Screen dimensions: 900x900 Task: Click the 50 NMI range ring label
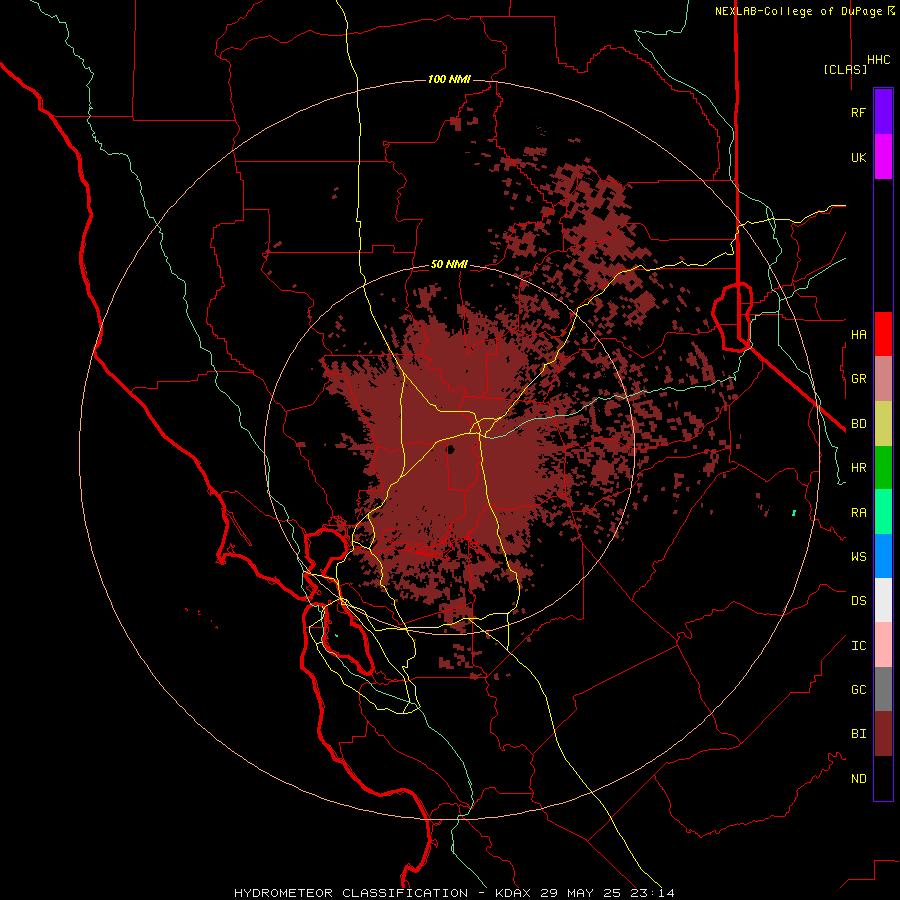[449, 264]
